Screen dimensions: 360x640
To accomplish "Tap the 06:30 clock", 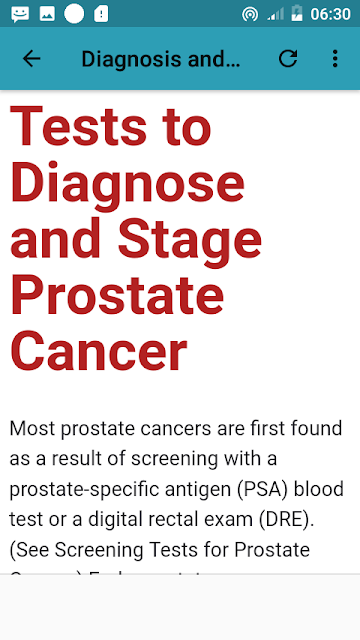I will 331,15.
